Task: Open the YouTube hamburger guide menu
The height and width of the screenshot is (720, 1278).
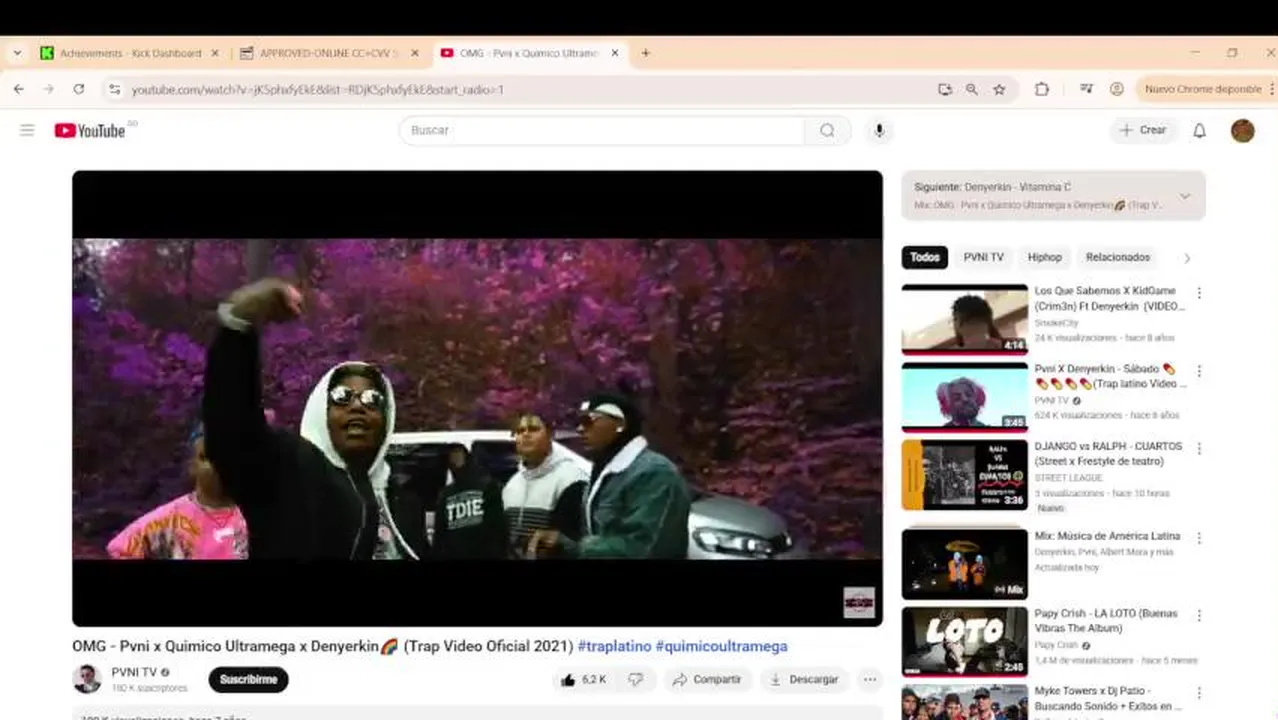Action: 27,130
